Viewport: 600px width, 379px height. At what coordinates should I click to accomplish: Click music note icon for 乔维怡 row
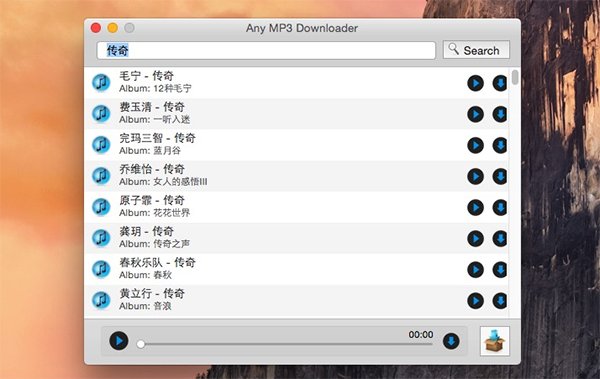101,176
